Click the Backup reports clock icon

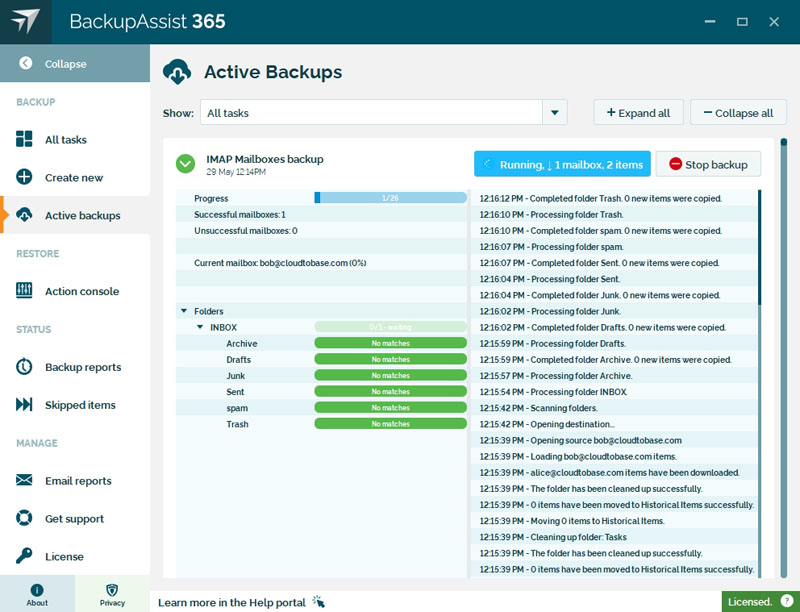tap(24, 366)
